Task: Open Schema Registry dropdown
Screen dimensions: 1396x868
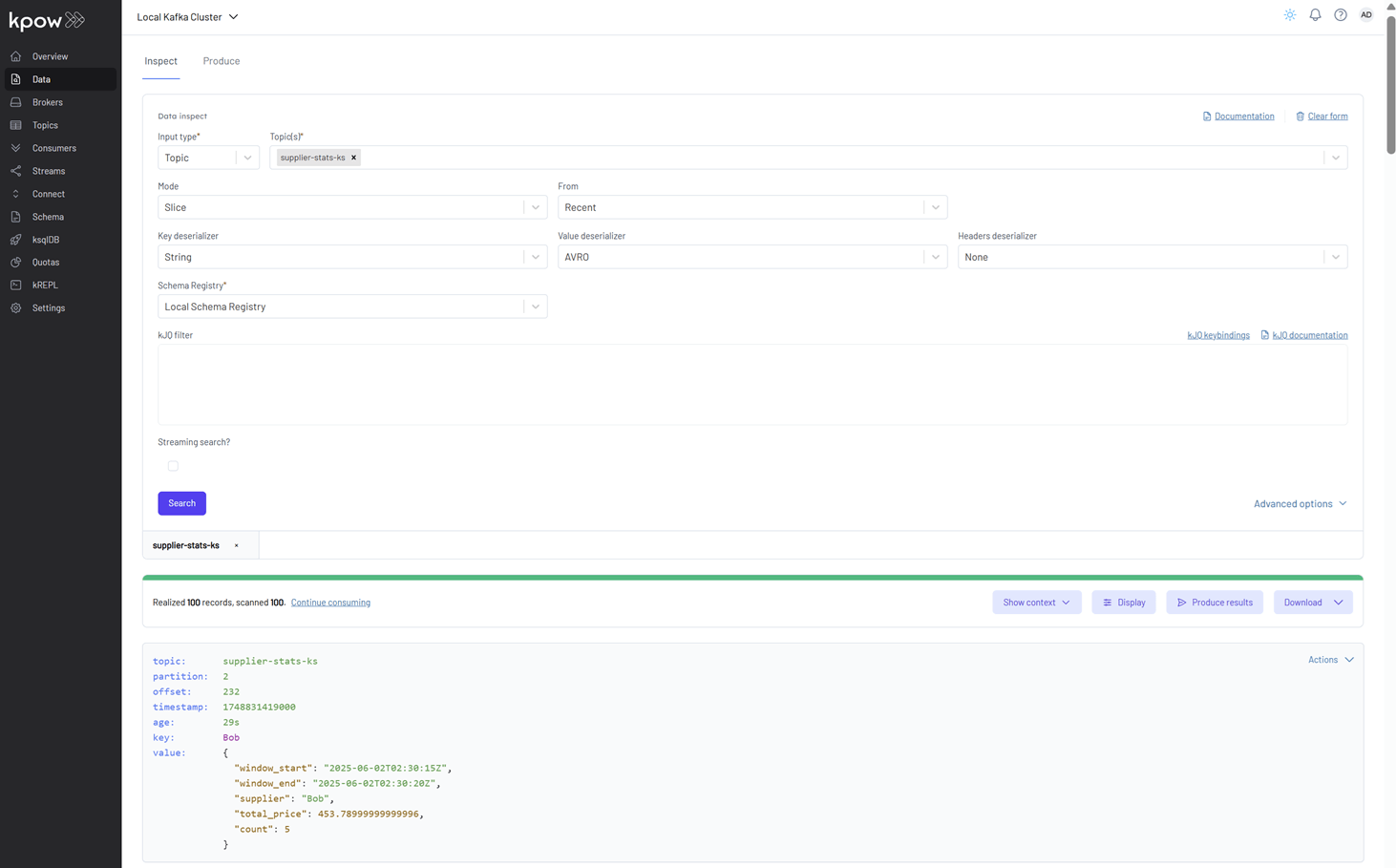Action: click(352, 307)
